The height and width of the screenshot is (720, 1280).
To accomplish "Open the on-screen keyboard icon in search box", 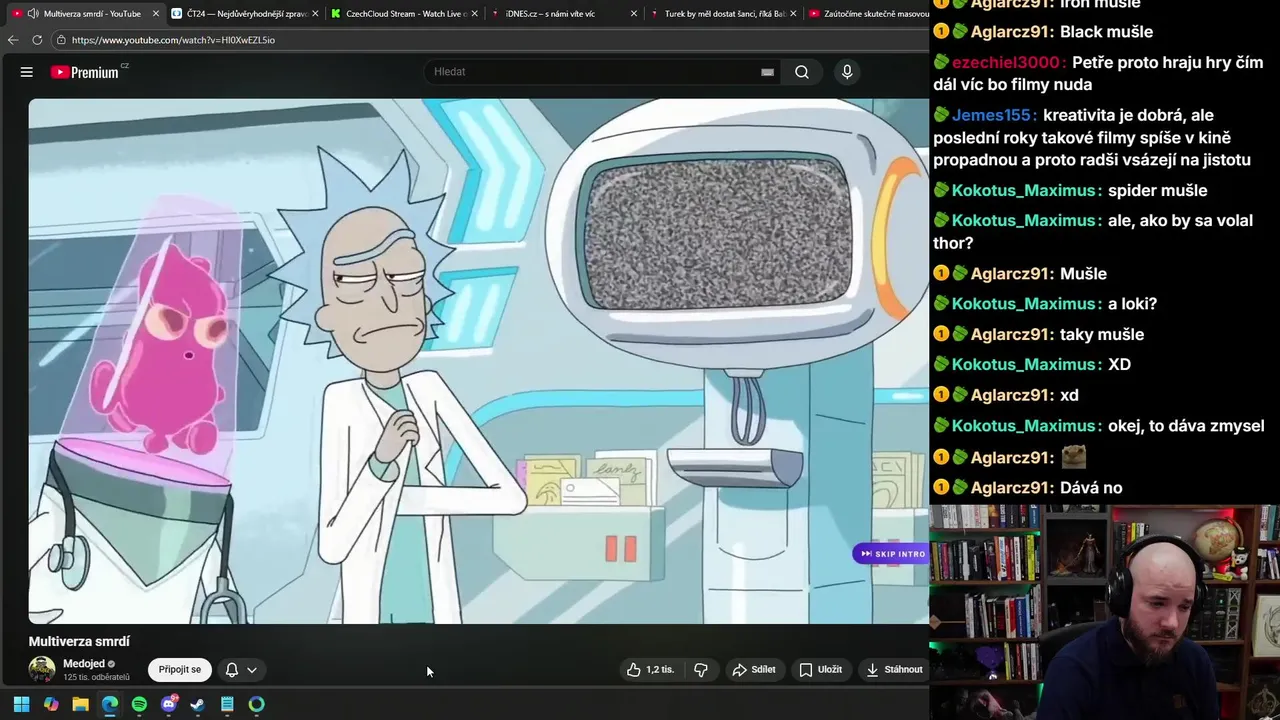I will (767, 72).
